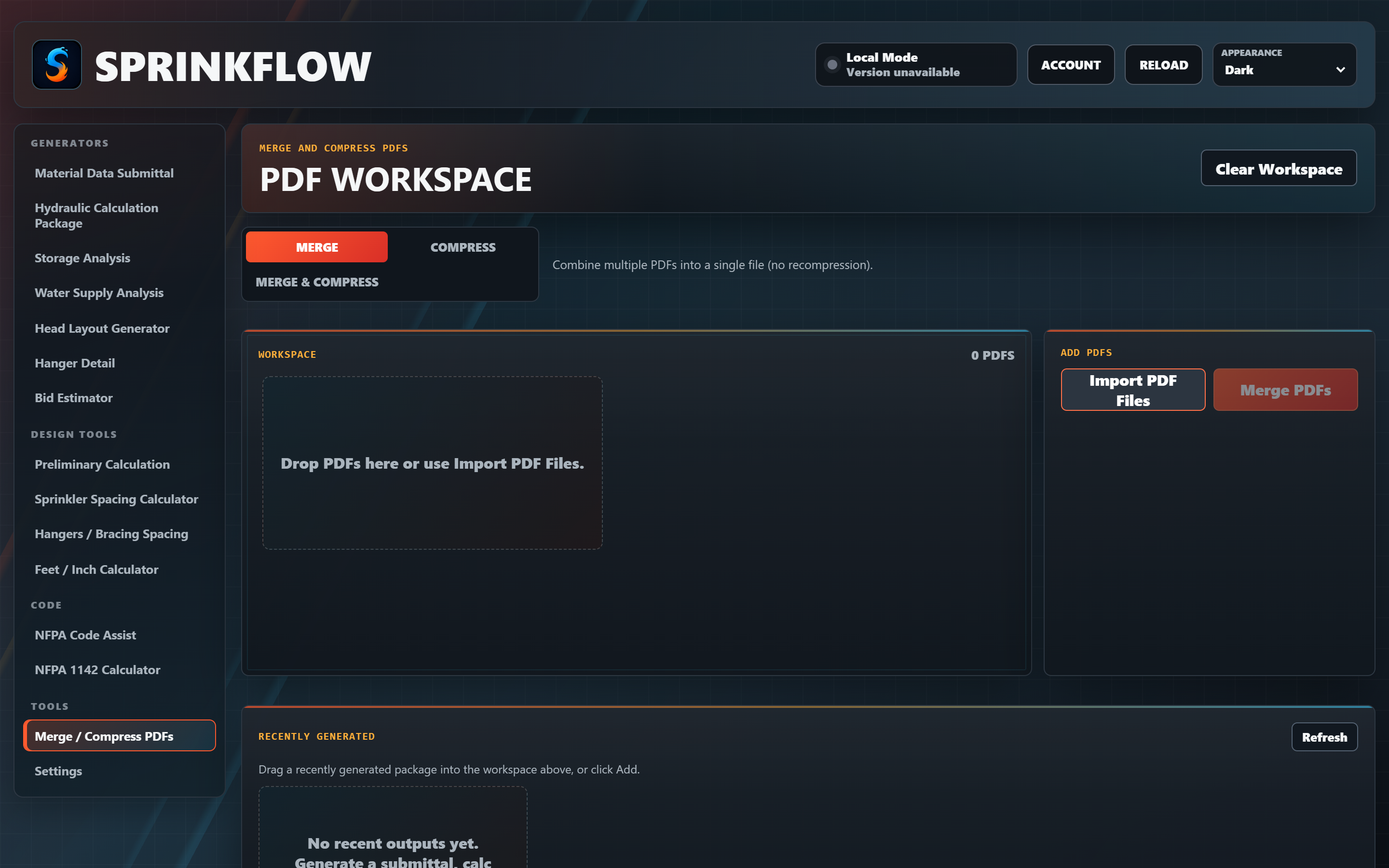Open Hydraulic Calculation Package
The width and height of the screenshot is (1389, 868).
120,215
